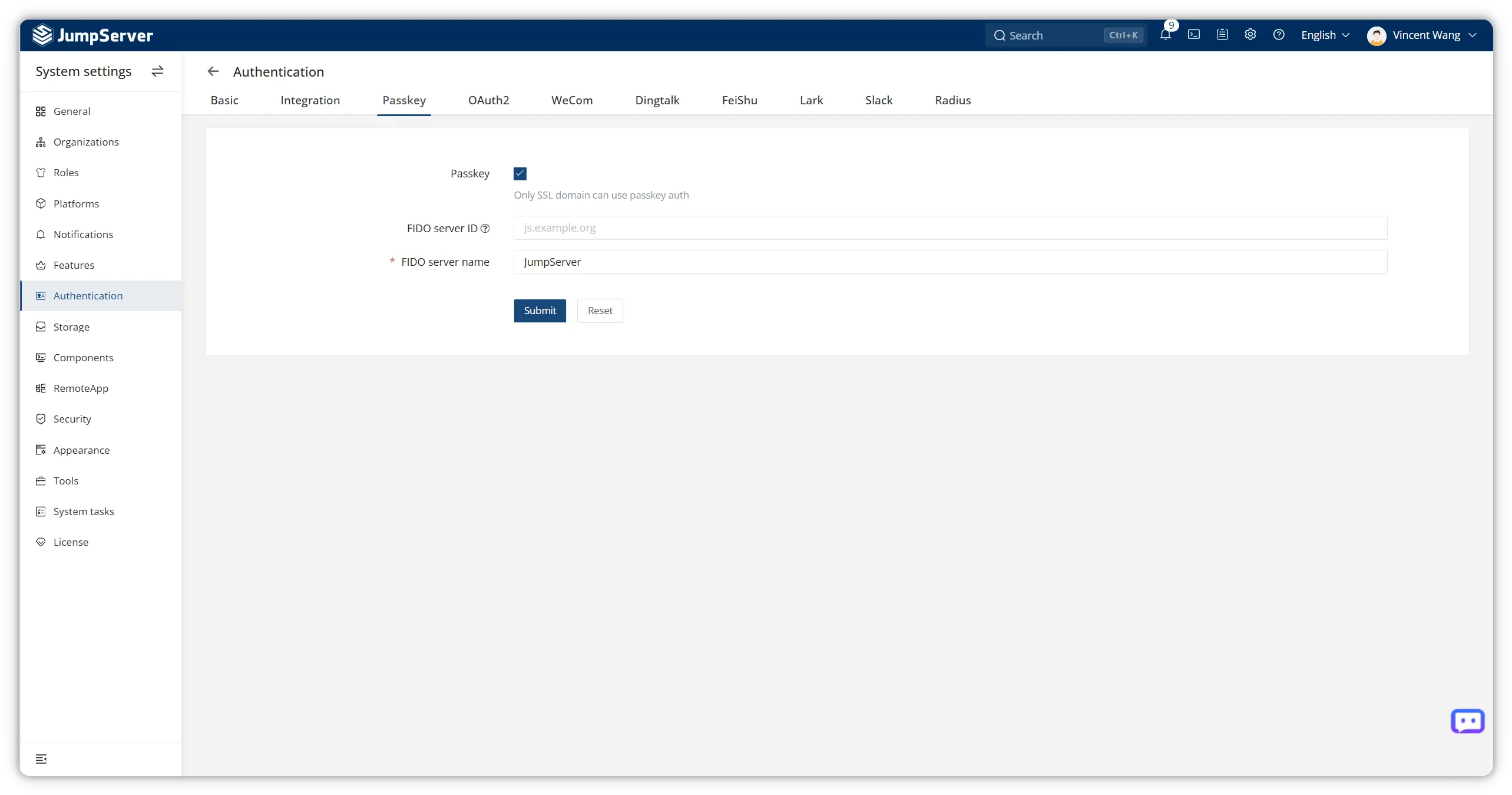
Task: Open the help question mark icon
Action: tap(1279, 35)
